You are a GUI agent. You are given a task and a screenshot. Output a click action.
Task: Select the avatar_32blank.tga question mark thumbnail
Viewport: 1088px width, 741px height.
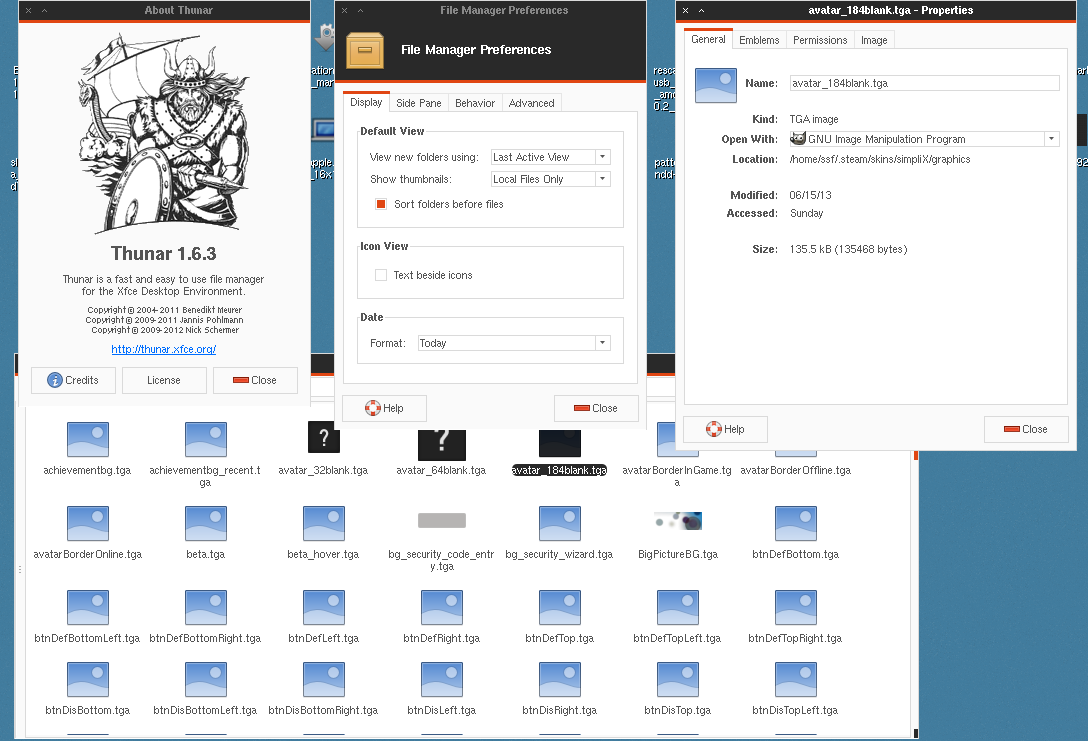tap(323, 438)
